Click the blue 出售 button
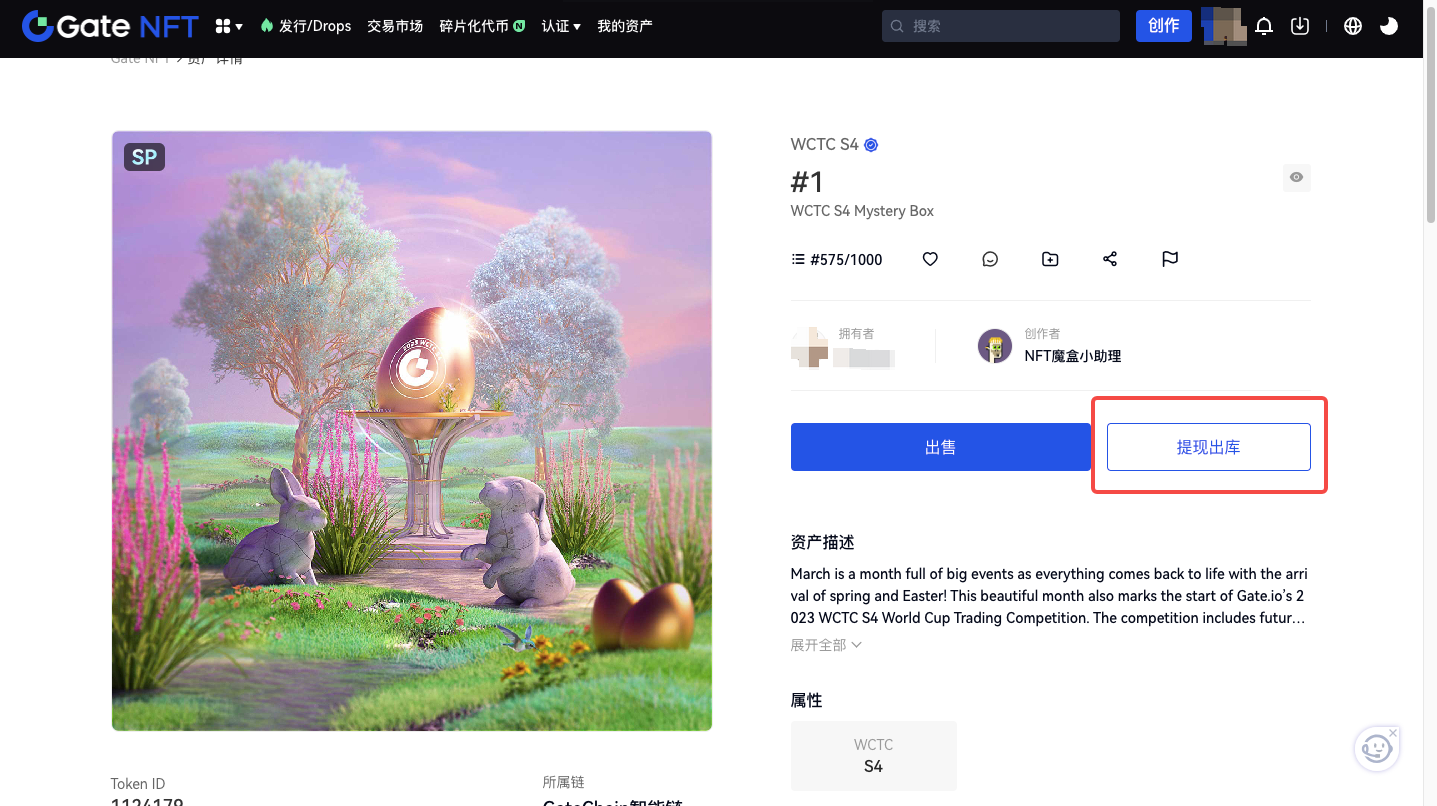Image resolution: width=1437 pixels, height=806 pixels. pyautogui.click(x=940, y=447)
